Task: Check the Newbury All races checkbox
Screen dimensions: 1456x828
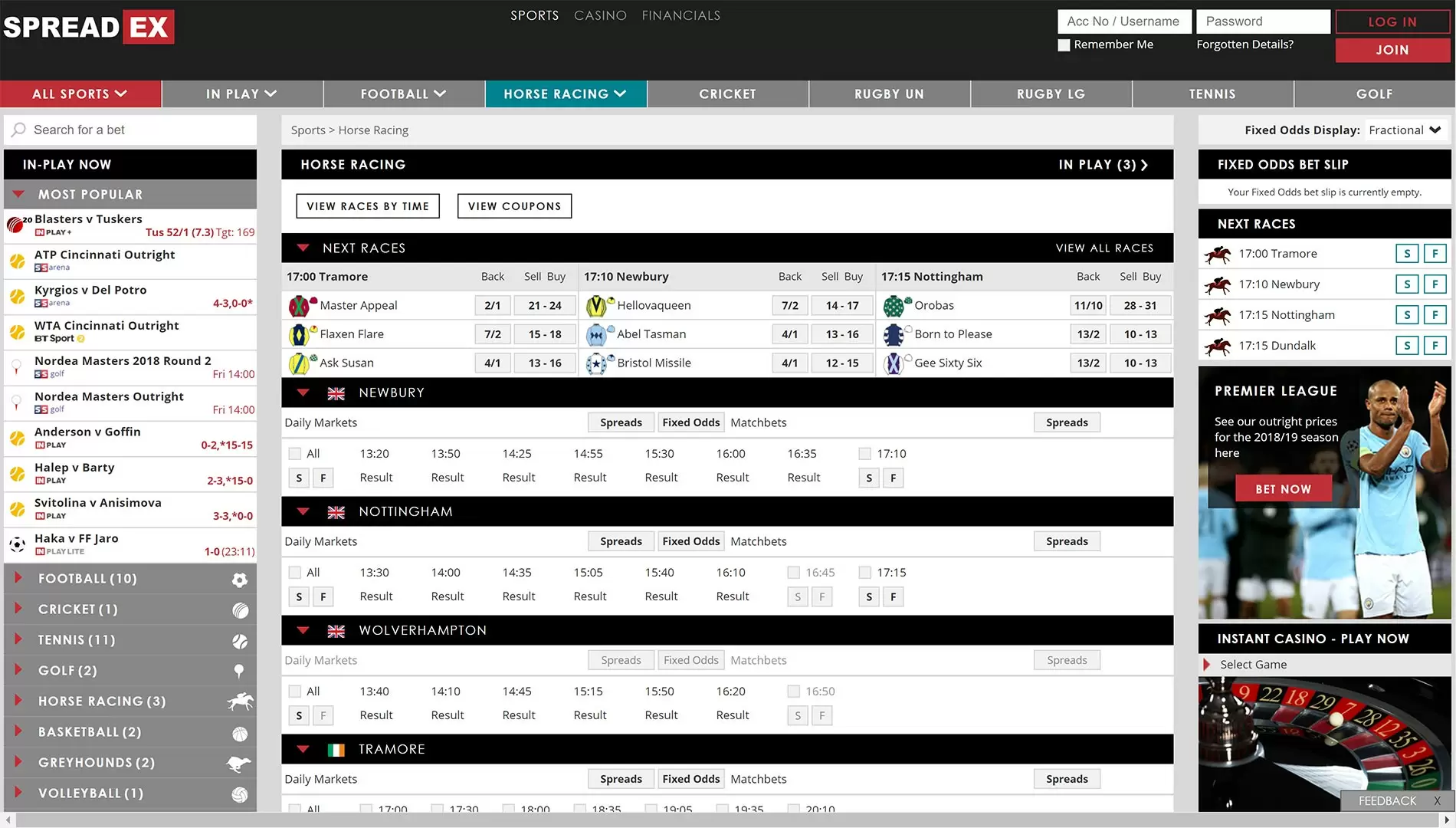Action: point(294,454)
